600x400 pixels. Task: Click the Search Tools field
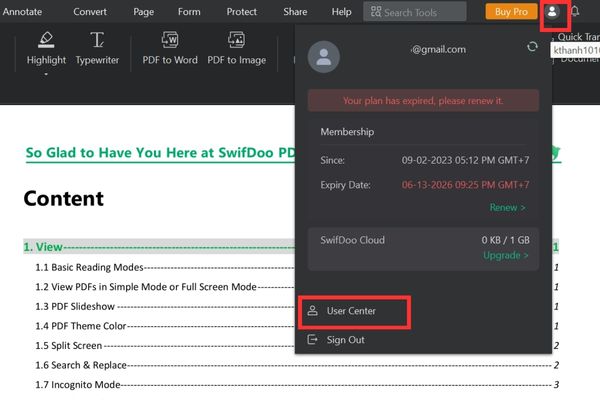click(x=415, y=12)
